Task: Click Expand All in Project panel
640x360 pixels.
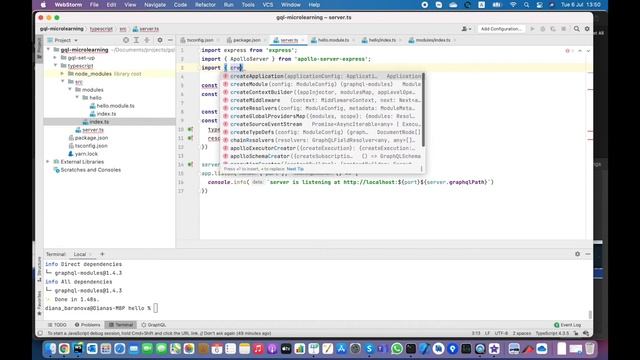Action: (x=136, y=40)
